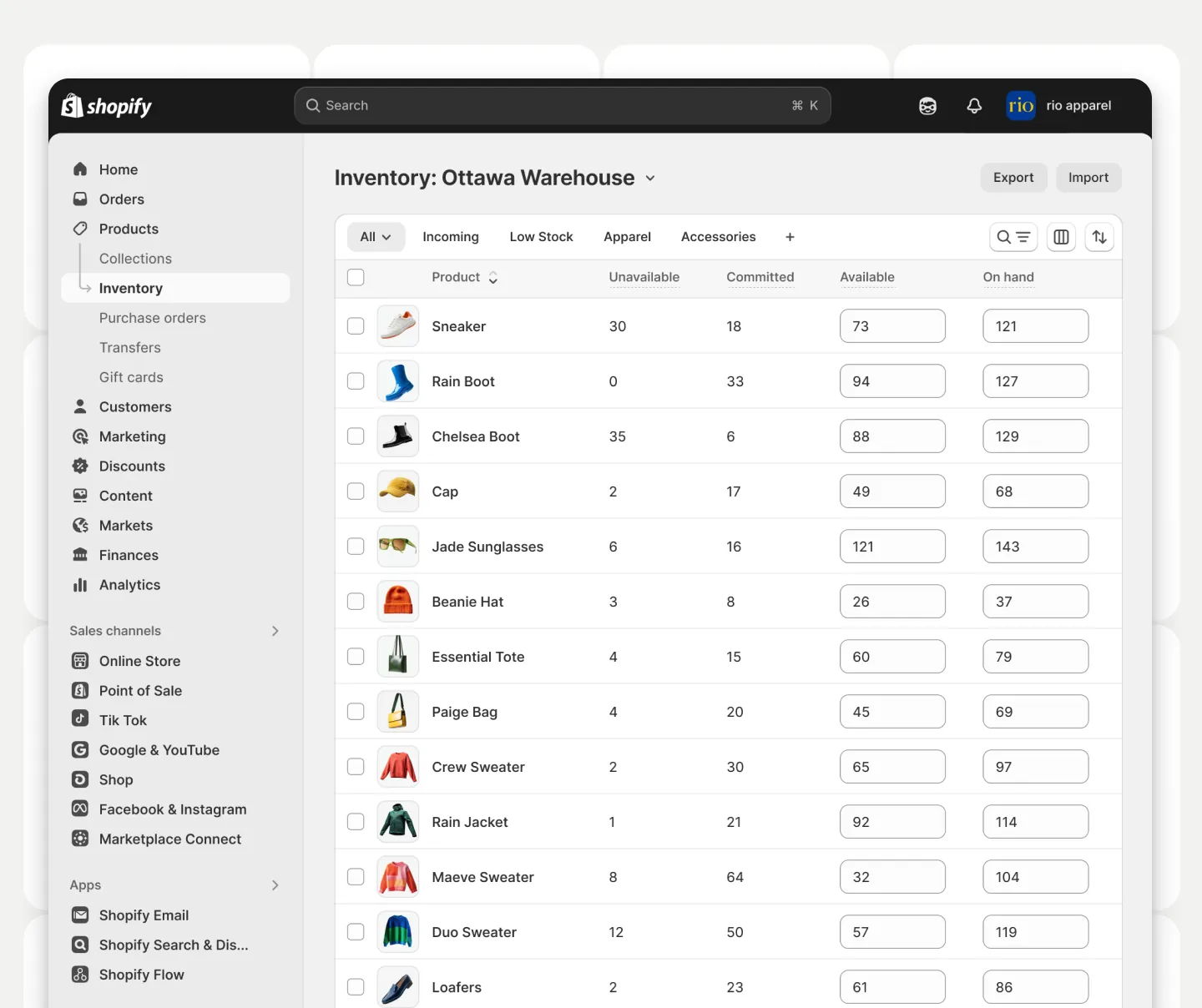The height and width of the screenshot is (1008, 1202).
Task: Select the Chelsea Boot row checkbox
Action: pos(356,436)
